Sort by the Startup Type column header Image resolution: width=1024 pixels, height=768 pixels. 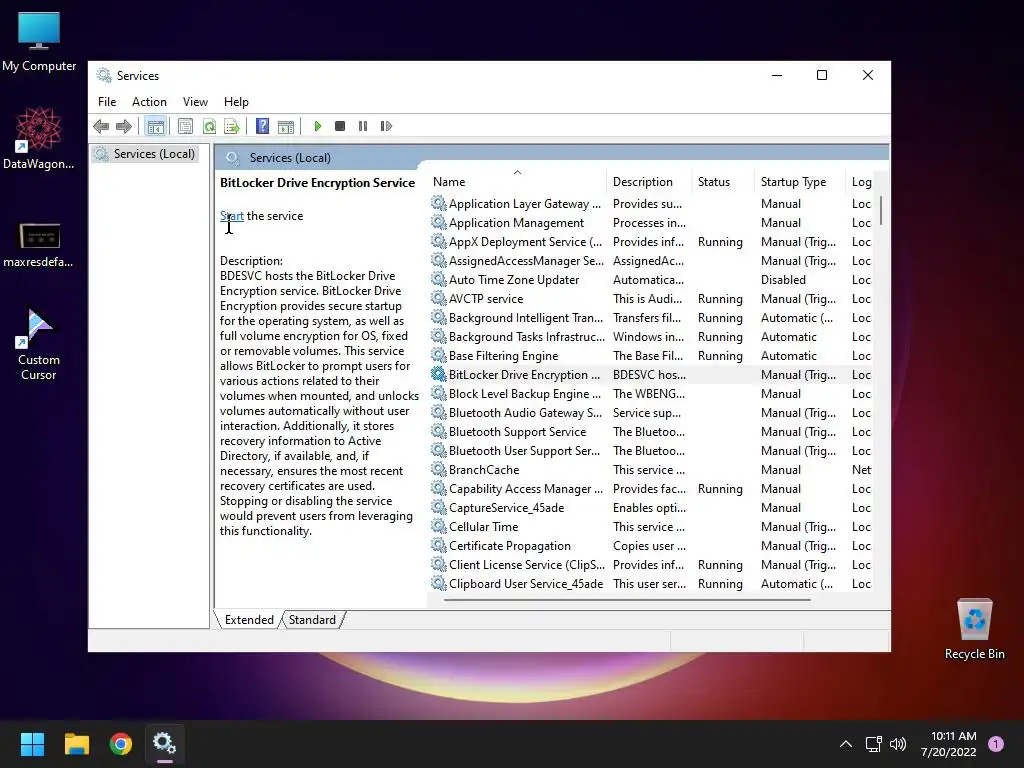point(800,182)
